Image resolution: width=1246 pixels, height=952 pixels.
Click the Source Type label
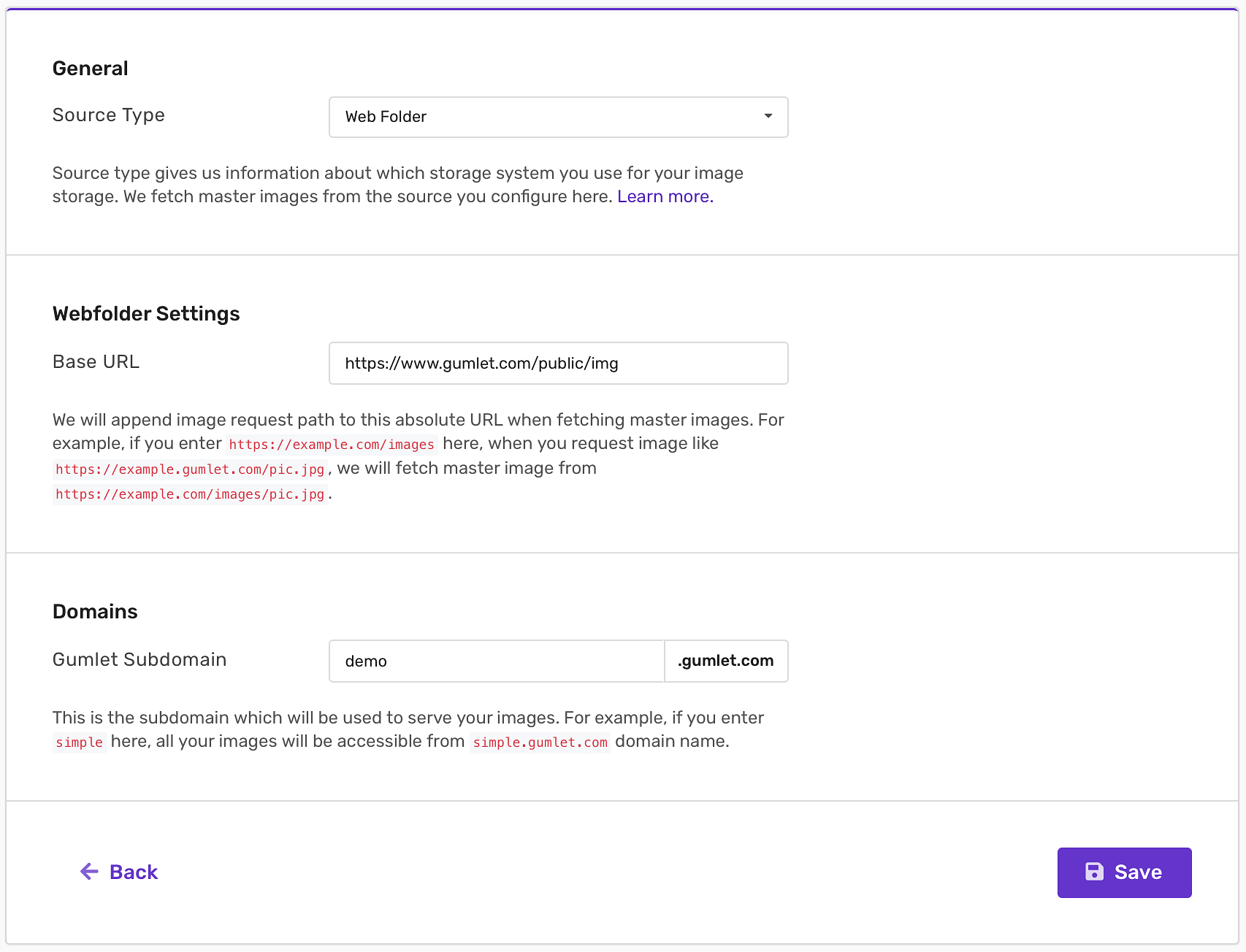tap(109, 115)
